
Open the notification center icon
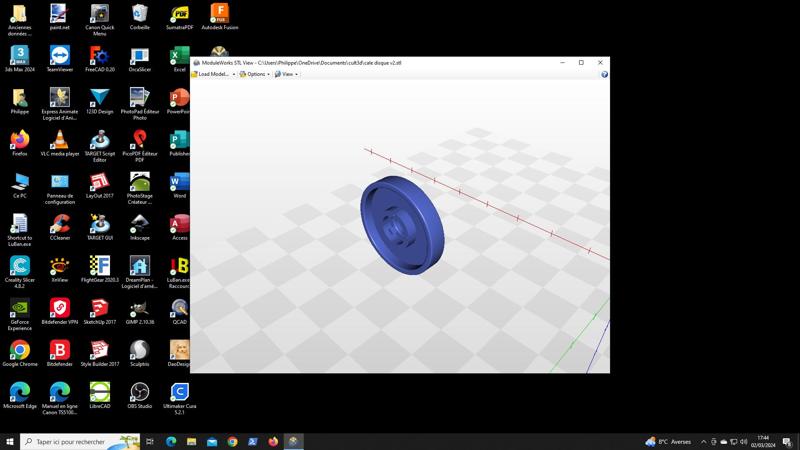pos(787,442)
